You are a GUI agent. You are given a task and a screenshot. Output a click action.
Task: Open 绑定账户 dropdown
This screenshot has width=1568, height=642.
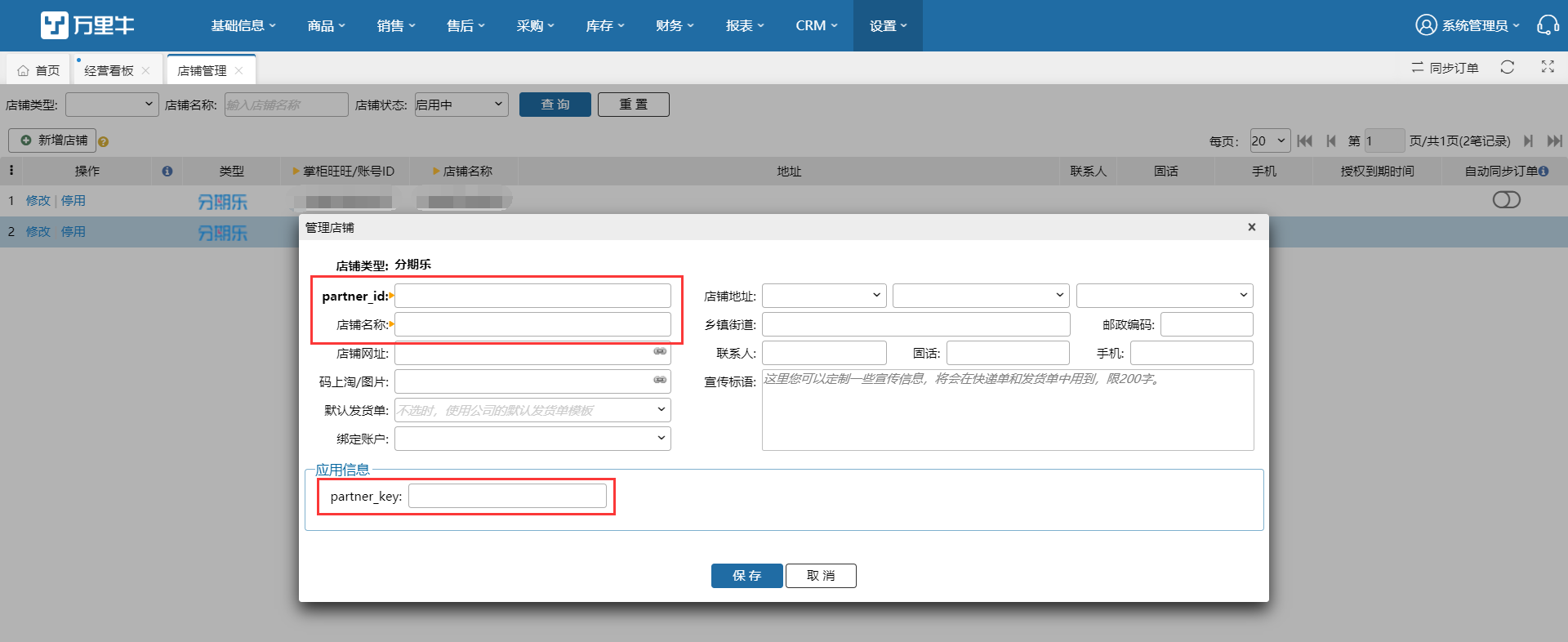point(532,438)
